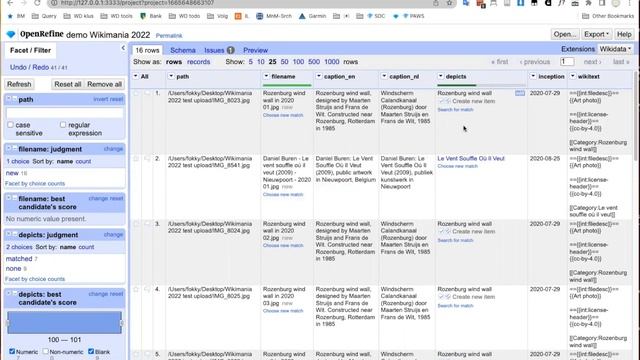Select the Facet / Filter tab
Screen dimensions: 640x360
(x=31, y=51)
